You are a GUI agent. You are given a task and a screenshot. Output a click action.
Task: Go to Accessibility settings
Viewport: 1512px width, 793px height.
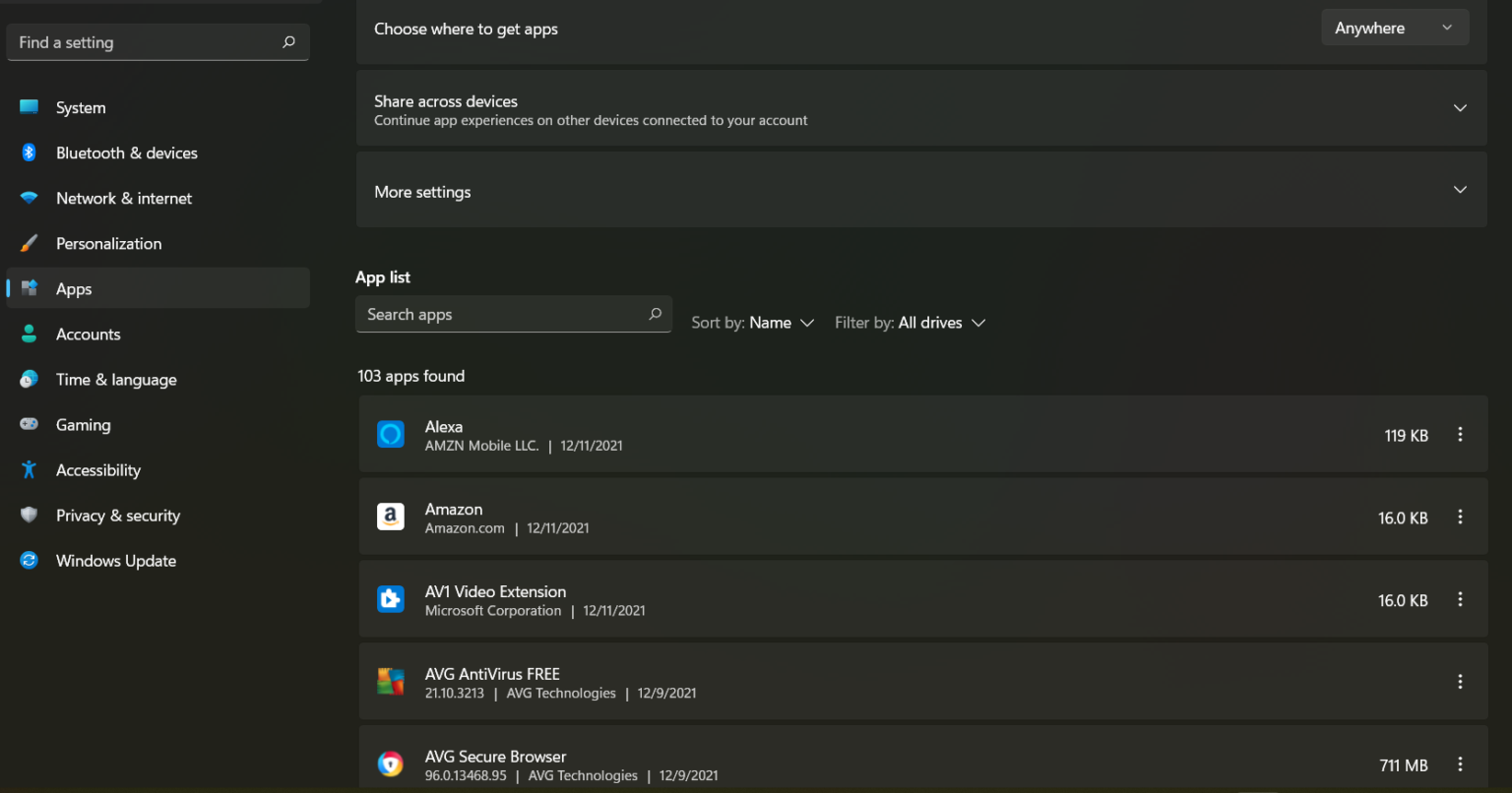(x=157, y=469)
